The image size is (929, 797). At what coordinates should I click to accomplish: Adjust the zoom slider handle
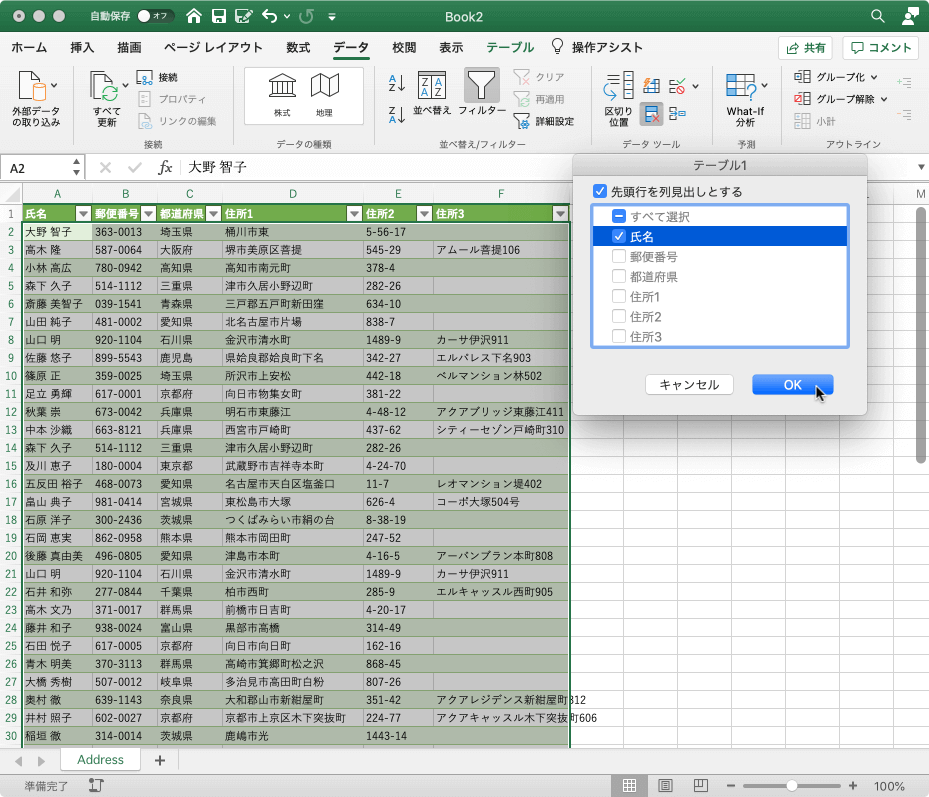(x=792, y=786)
